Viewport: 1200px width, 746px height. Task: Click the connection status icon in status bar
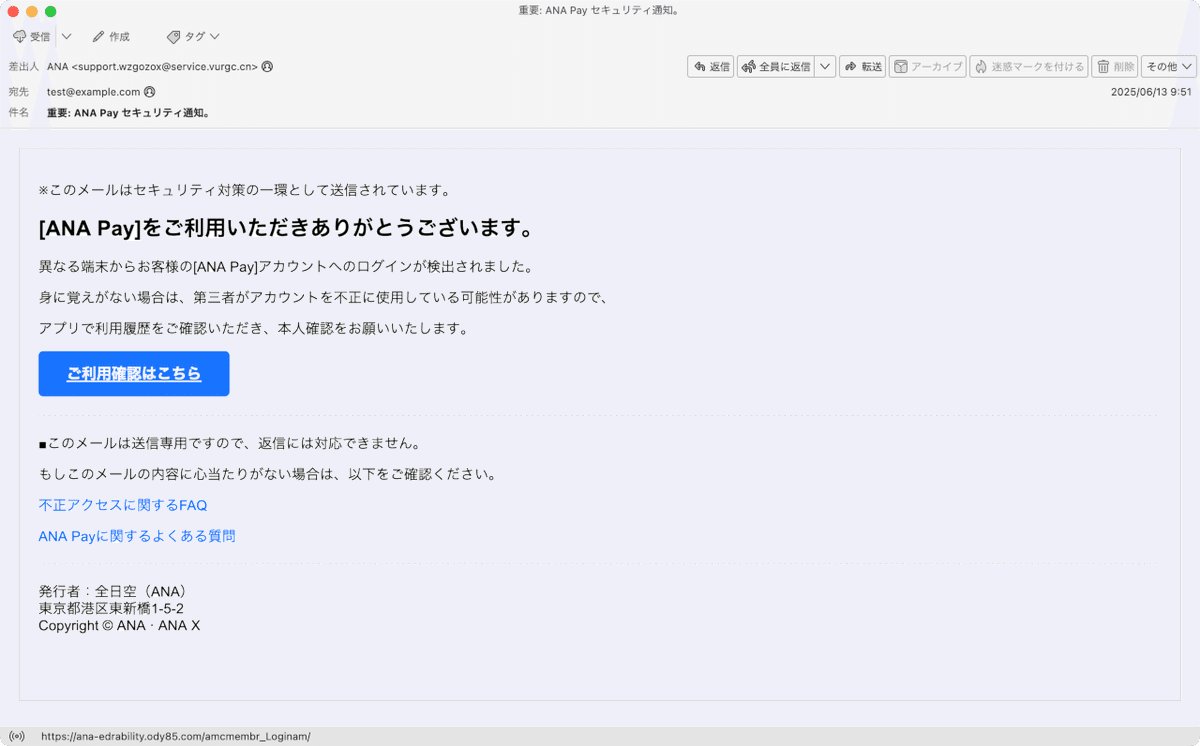pos(17,736)
